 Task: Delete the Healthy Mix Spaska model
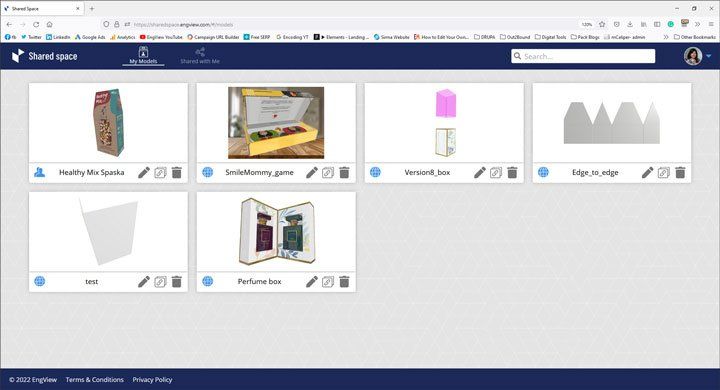(176, 173)
